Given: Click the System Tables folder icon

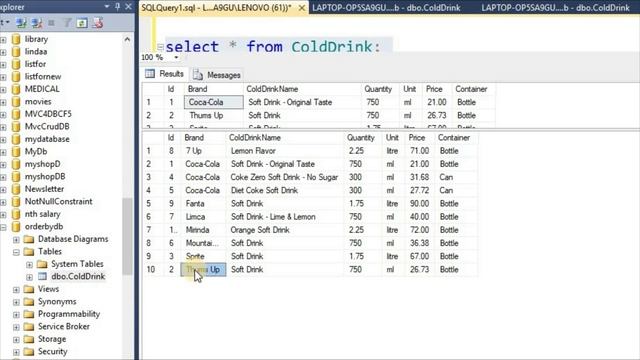Looking at the screenshot, I should pos(42,264).
